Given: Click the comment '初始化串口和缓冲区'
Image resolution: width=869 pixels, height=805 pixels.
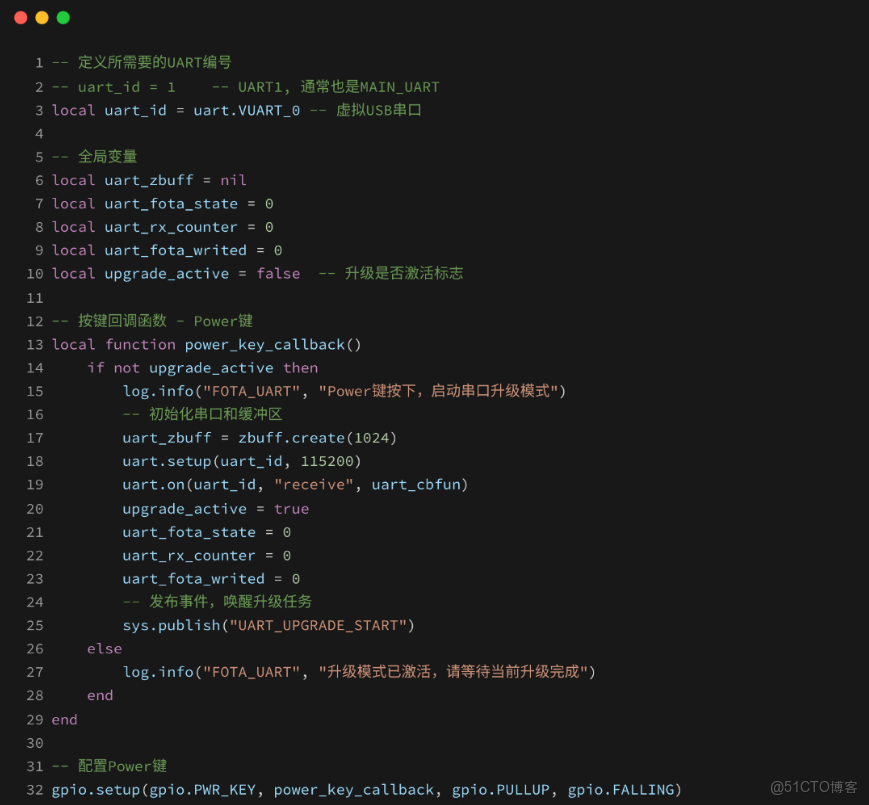Looking at the screenshot, I should 216,414.
